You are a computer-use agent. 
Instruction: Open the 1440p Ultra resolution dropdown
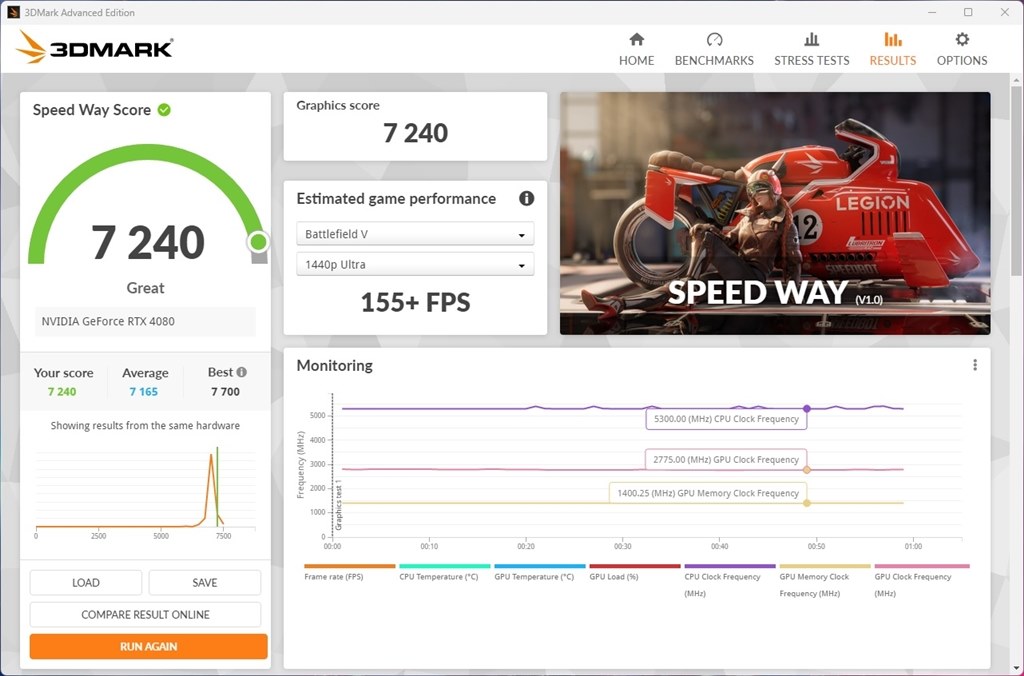[x=415, y=265]
